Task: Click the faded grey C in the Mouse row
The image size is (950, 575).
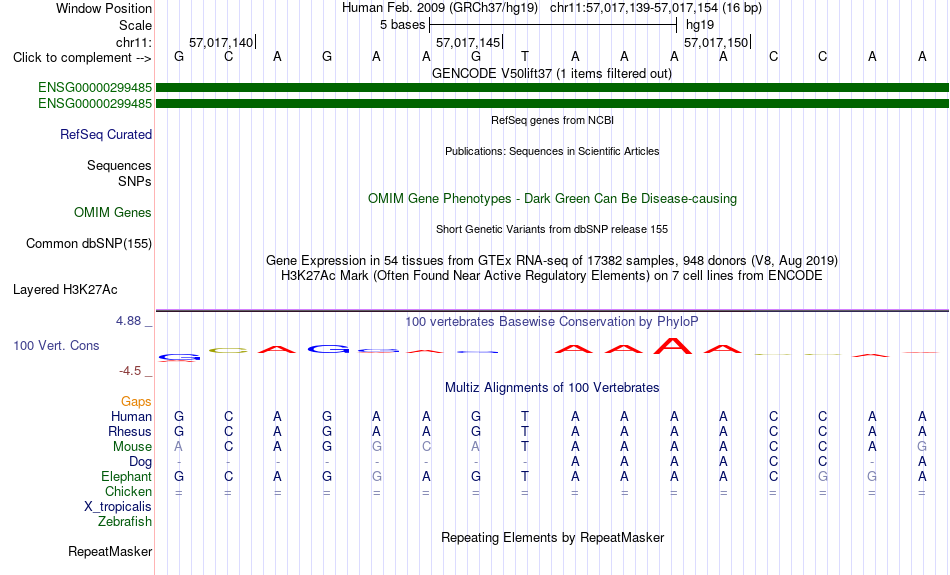Action: click(426, 447)
